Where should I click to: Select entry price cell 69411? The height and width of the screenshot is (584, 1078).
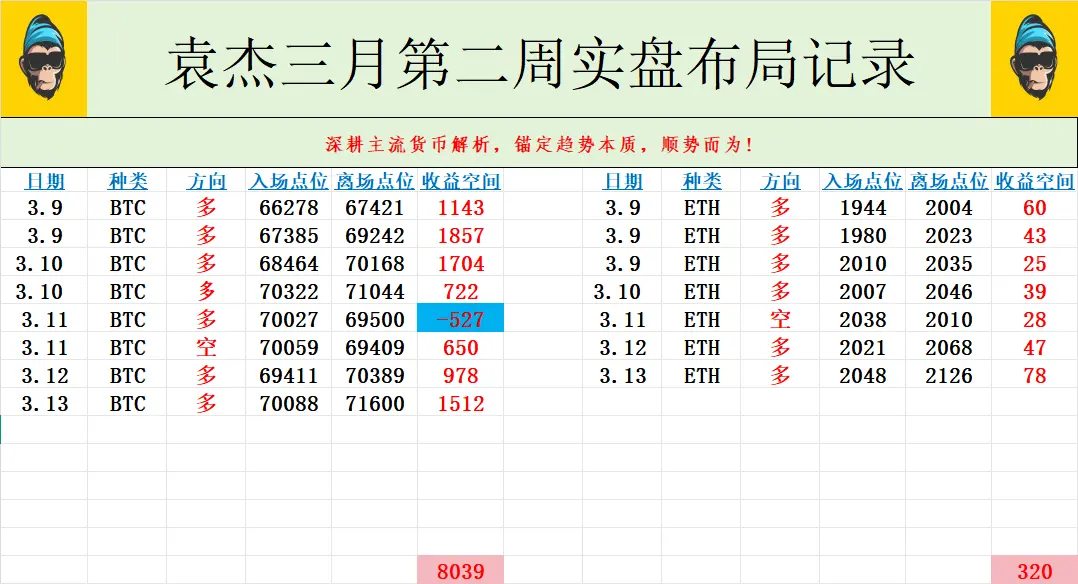tap(289, 376)
